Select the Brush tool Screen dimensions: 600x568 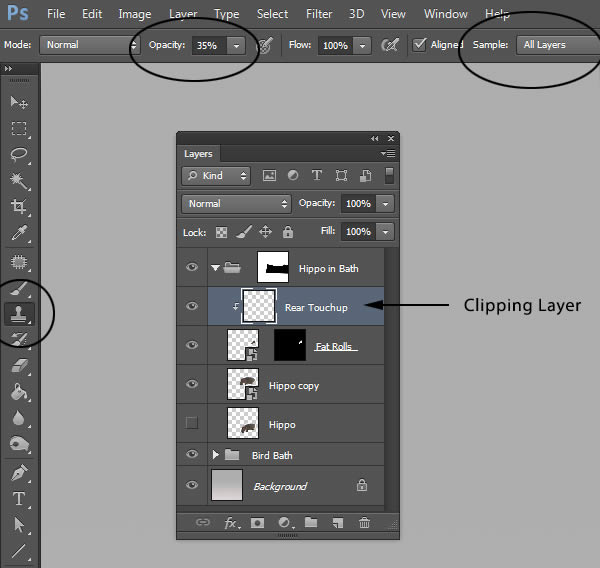click(19, 289)
